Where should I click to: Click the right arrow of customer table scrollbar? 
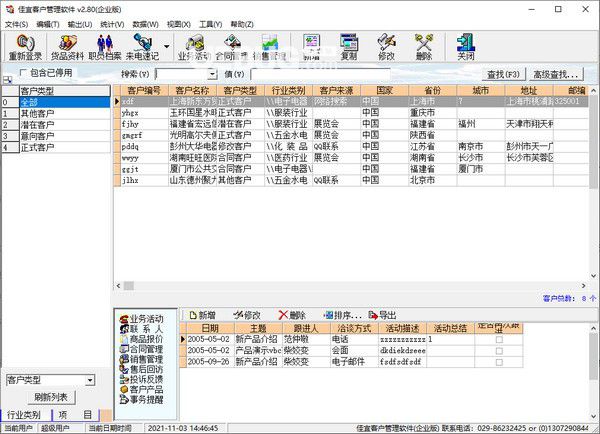click(584, 286)
